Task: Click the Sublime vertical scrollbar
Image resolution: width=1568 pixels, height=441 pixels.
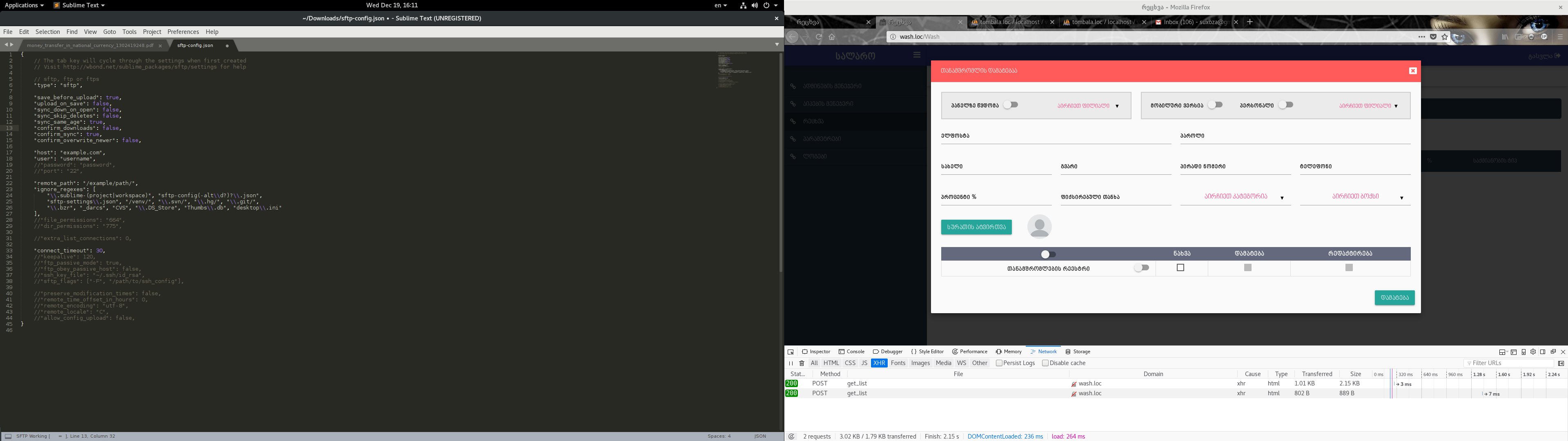Action: (781, 162)
